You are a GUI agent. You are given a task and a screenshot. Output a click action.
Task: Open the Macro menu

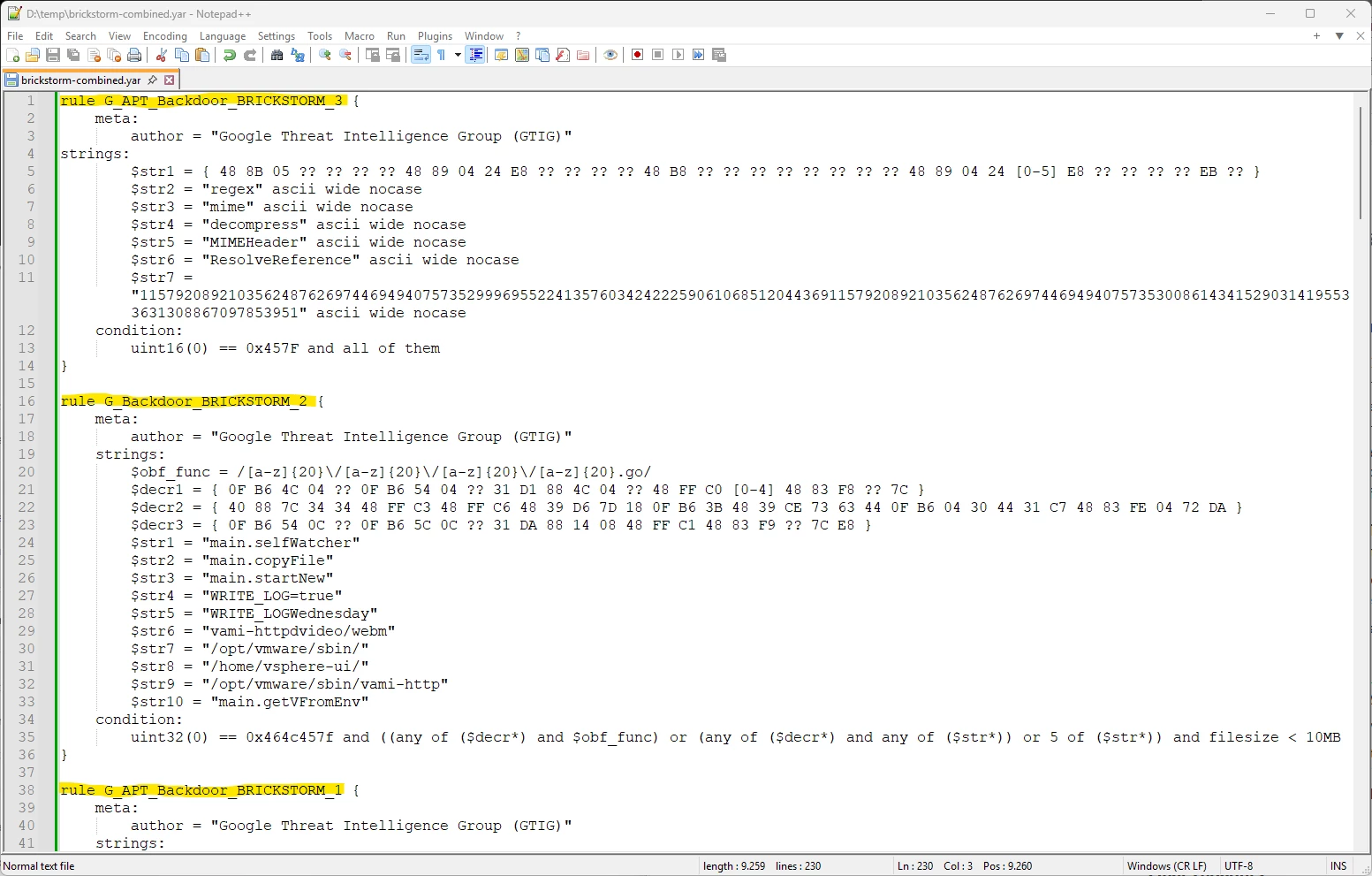coord(360,36)
